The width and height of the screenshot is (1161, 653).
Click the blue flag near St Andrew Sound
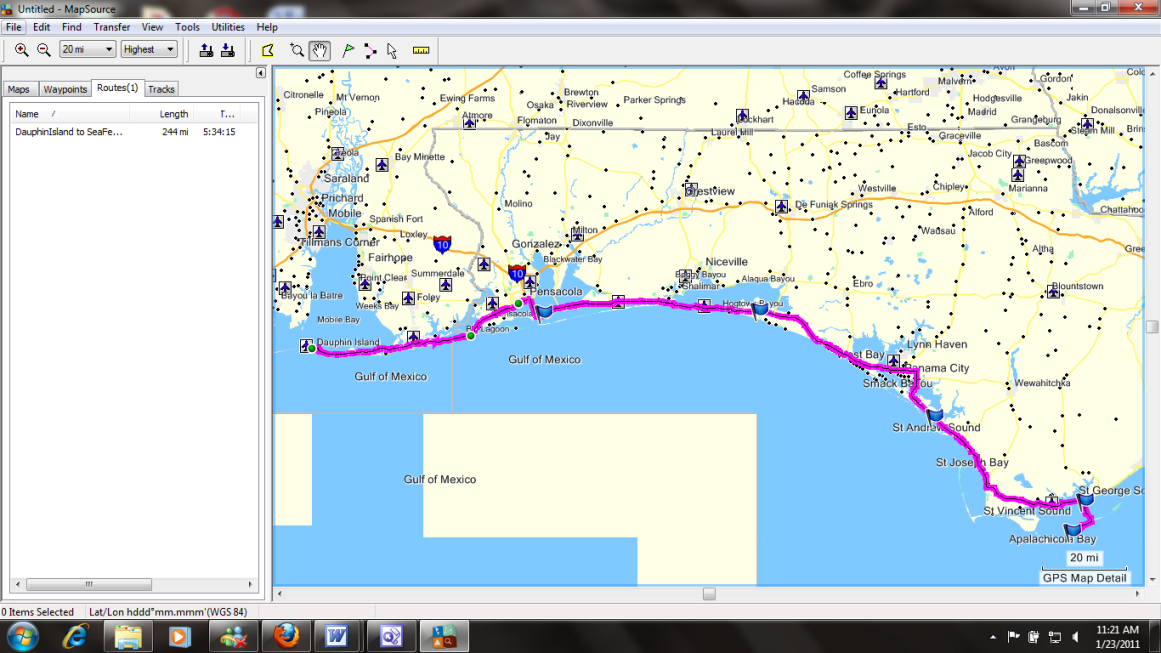934,415
